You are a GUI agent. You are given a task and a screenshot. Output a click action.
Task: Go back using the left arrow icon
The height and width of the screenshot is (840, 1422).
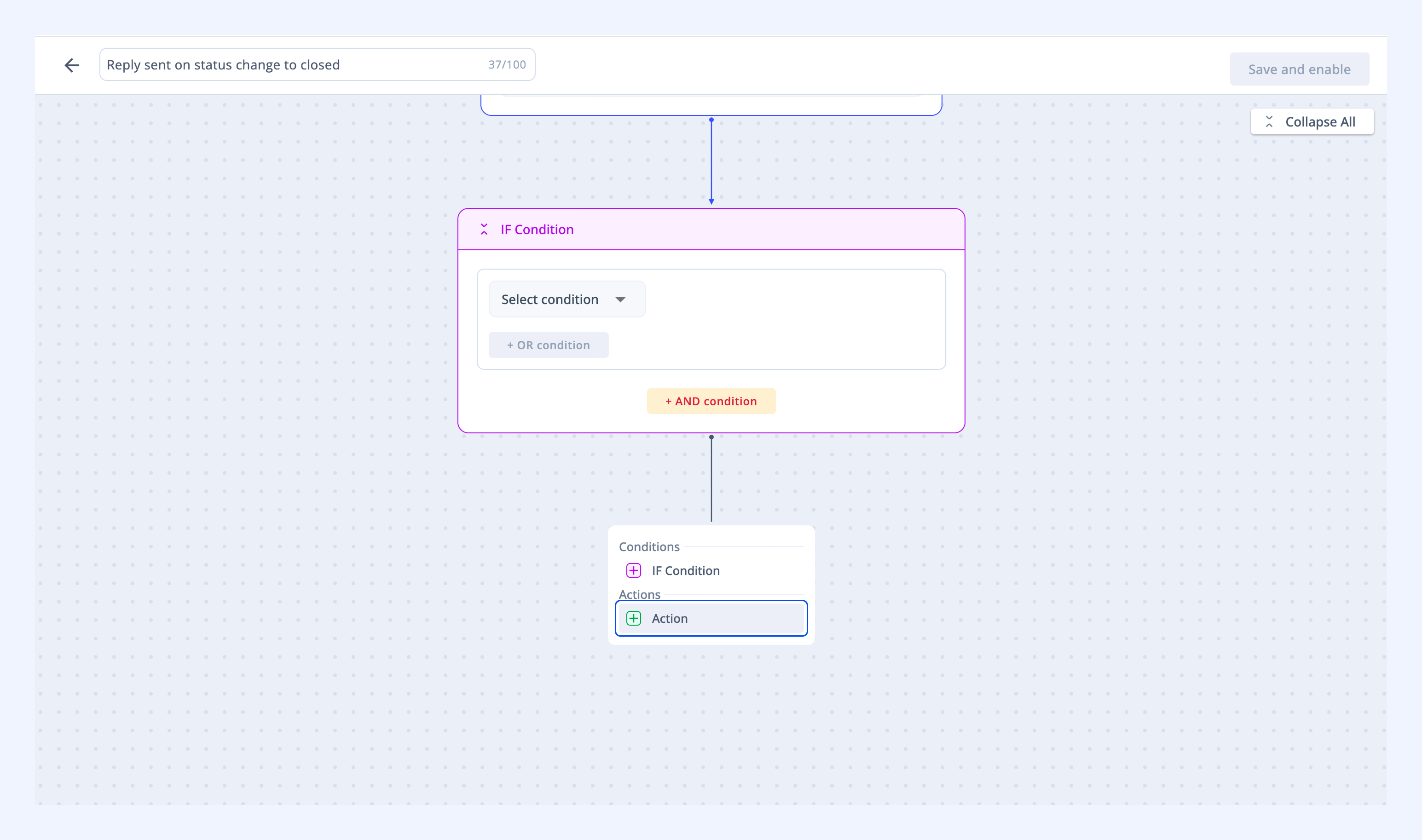point(72,65)
